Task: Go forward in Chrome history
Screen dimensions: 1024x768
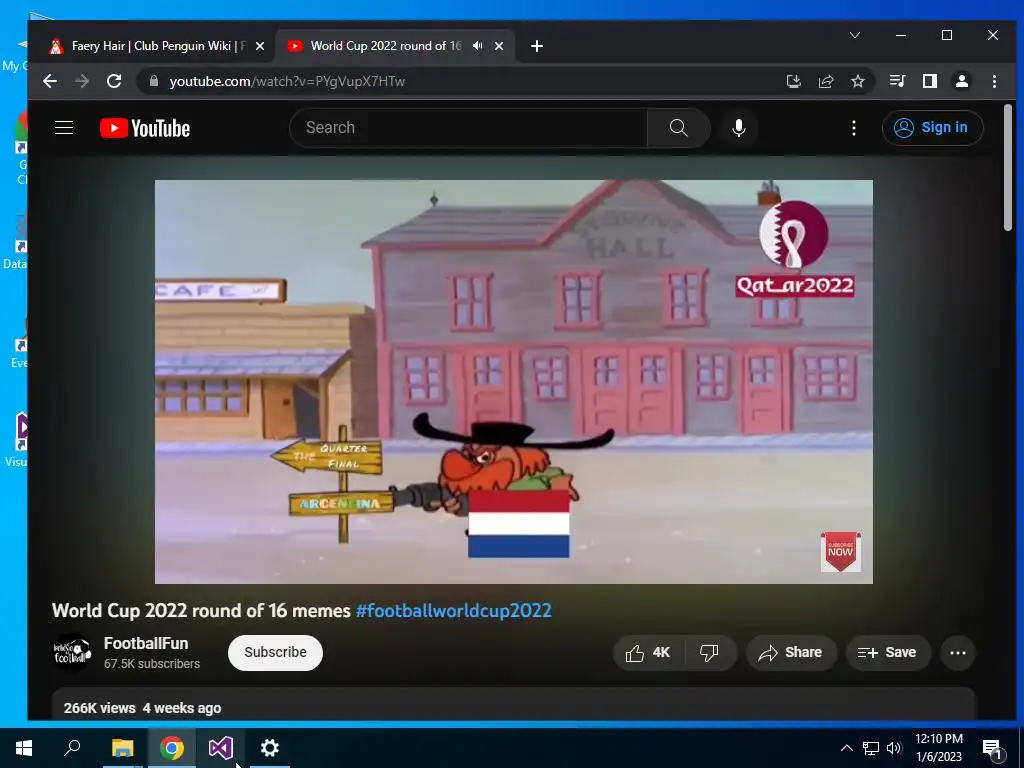Action: [x=82, y=81]
